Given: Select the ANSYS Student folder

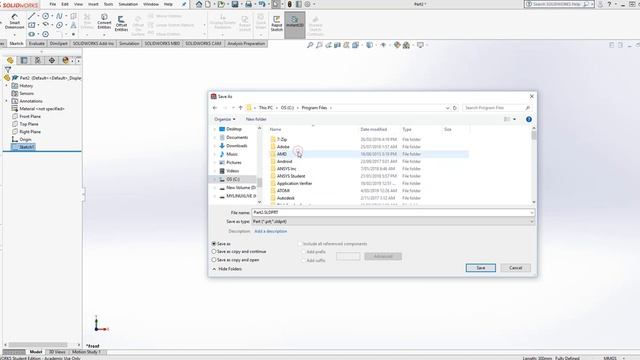Looking at the screenshot, I should 291,176.
